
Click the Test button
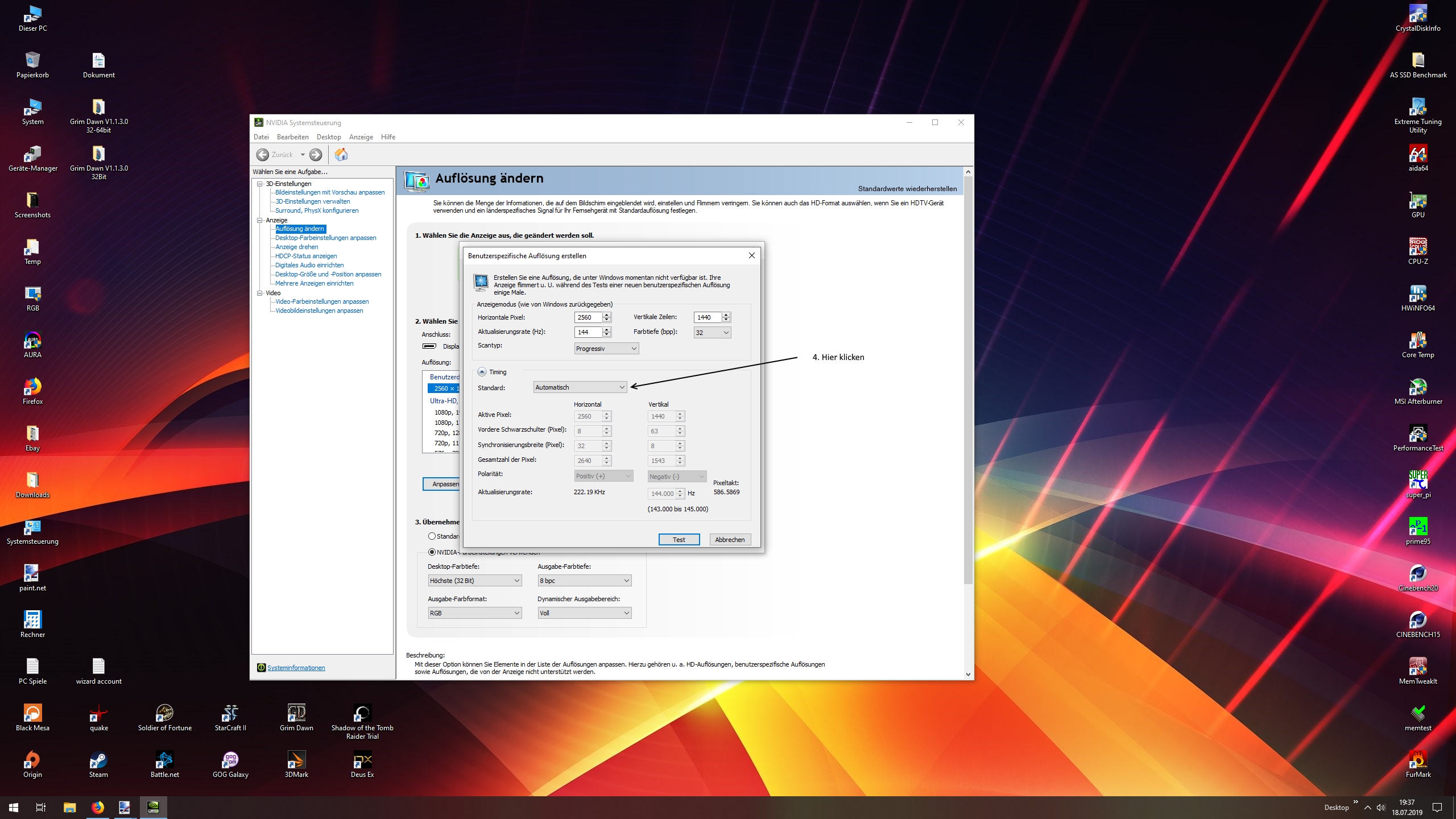679,540
